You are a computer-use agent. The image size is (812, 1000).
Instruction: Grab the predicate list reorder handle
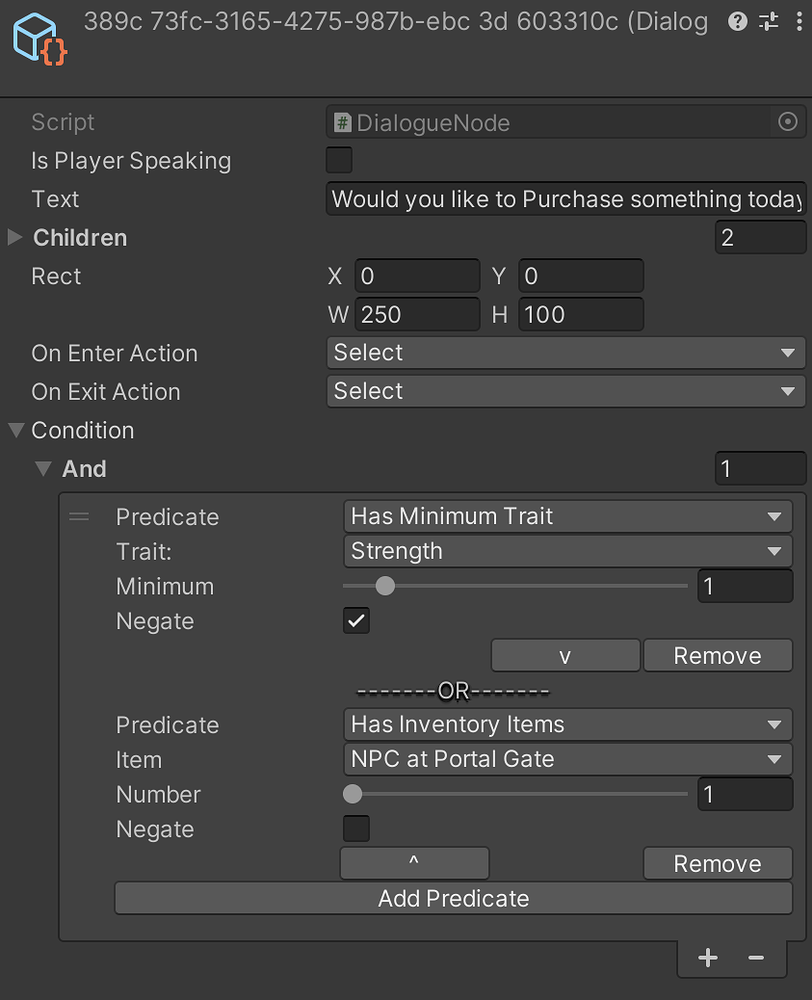(79, 517)
